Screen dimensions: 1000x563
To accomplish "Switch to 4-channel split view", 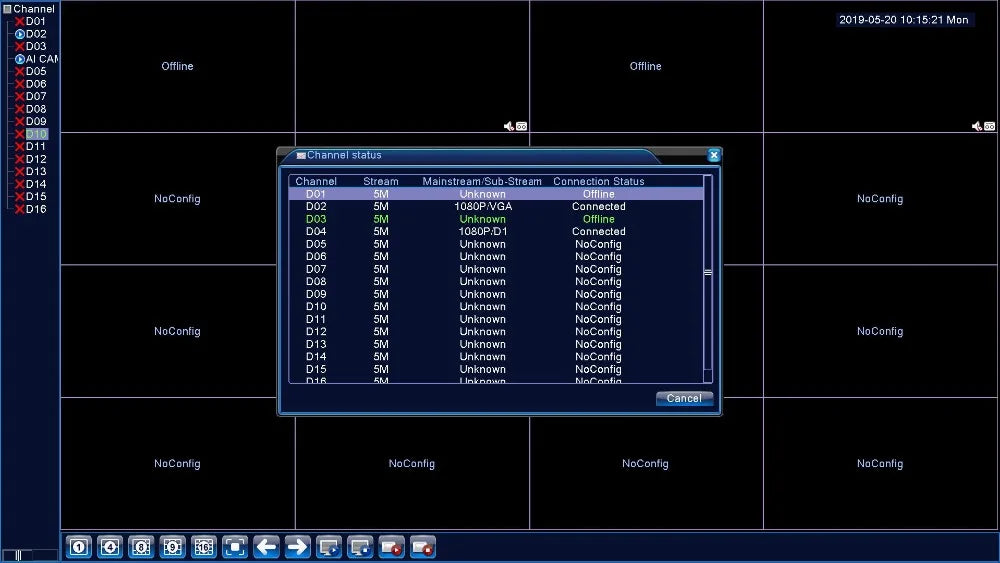I will [109, 547].
